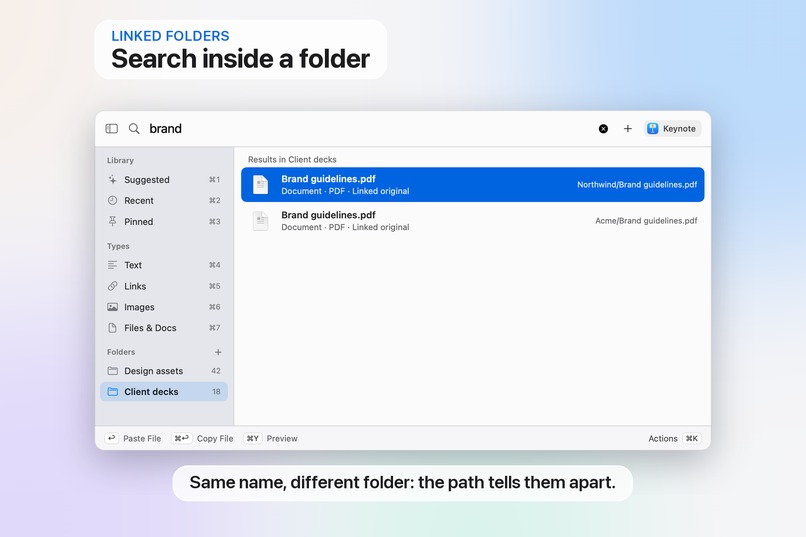Click the text lines icon beside Text
This screenshot has height=537, width=806.
113,265
